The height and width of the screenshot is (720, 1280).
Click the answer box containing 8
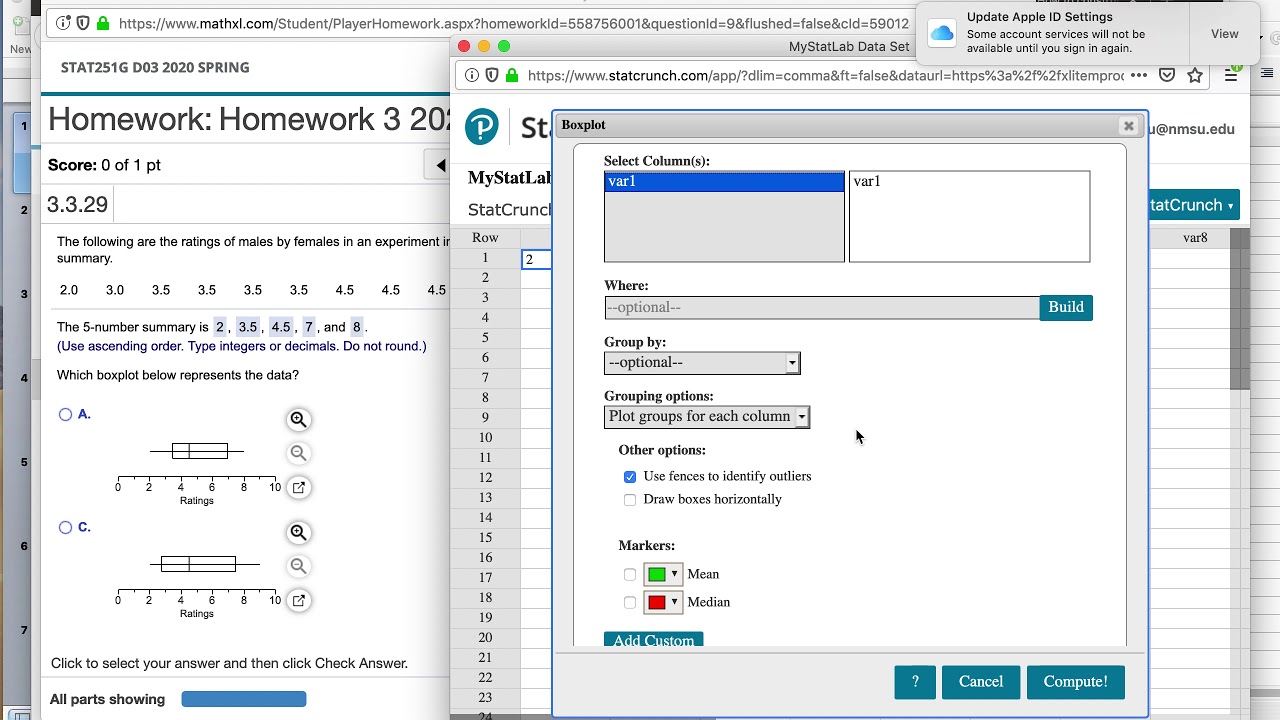pyautogui.click(x=356, y=327)
